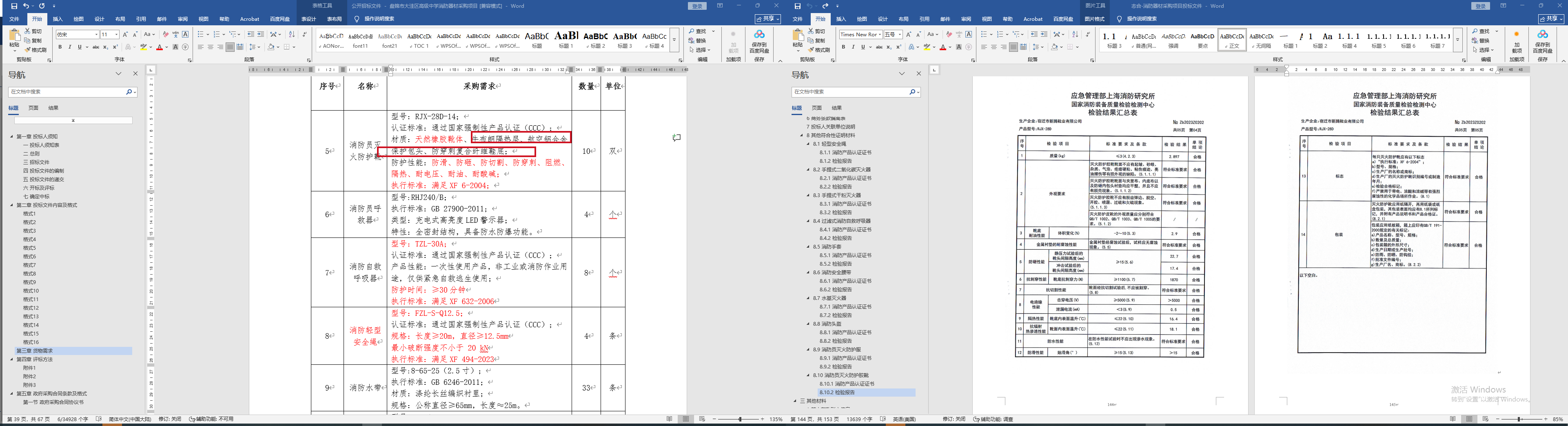1568x426 pixels.
Task: Open 表设计 tab in left Word window
Action: 308,19
